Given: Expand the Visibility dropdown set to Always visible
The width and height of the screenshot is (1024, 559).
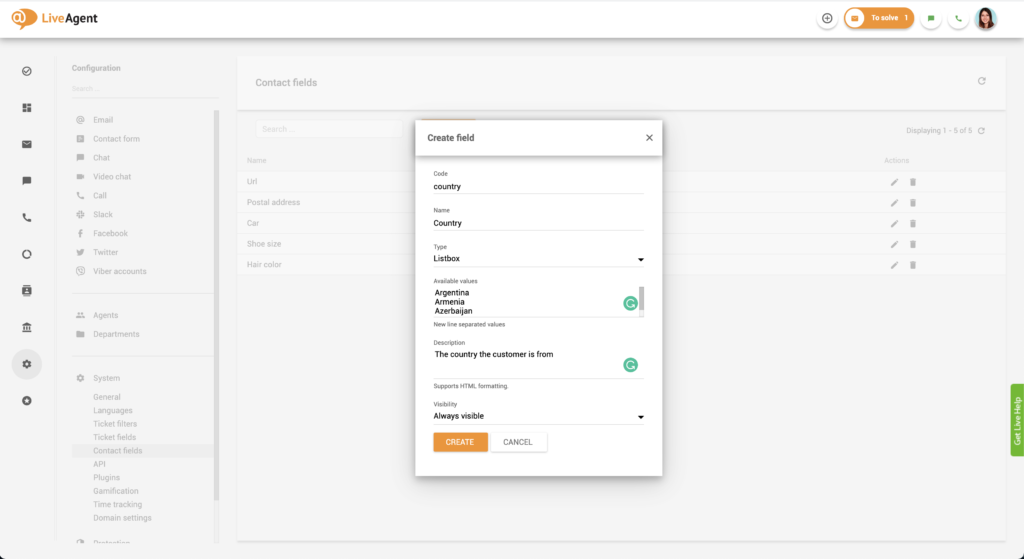Looking at the screenshot, I should pos(538,416).
